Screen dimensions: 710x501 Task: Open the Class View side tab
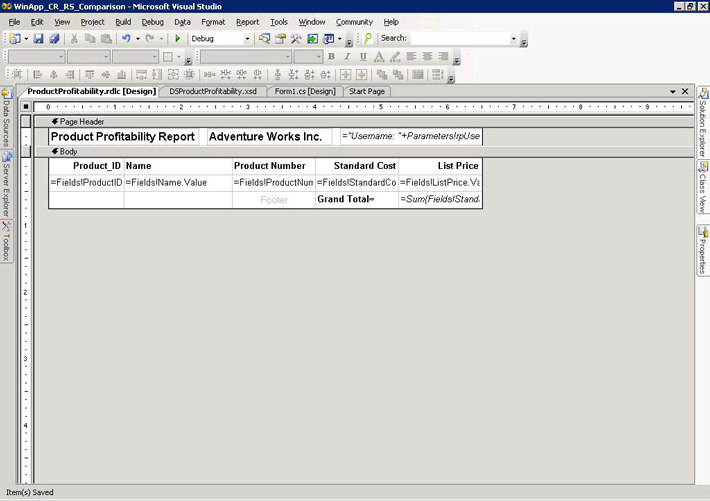pos(703,187)
